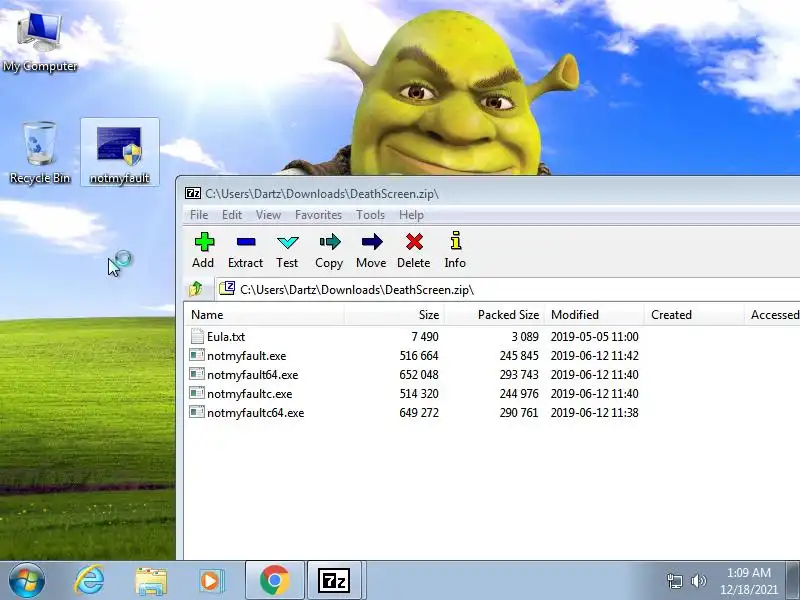Sort by Packed Size column header
The height and width of the screenshot is (600, 800).
(494, 315)
